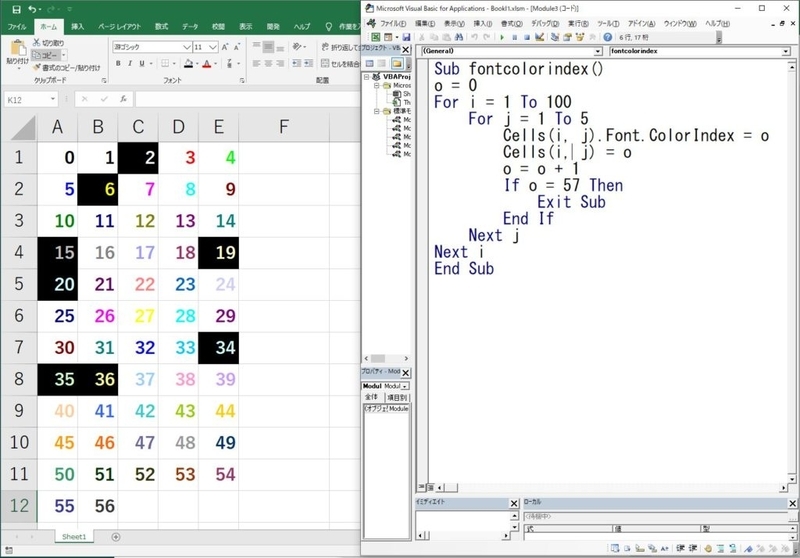Click the decrease indent icon in Excel alignment

click(296, 63)
